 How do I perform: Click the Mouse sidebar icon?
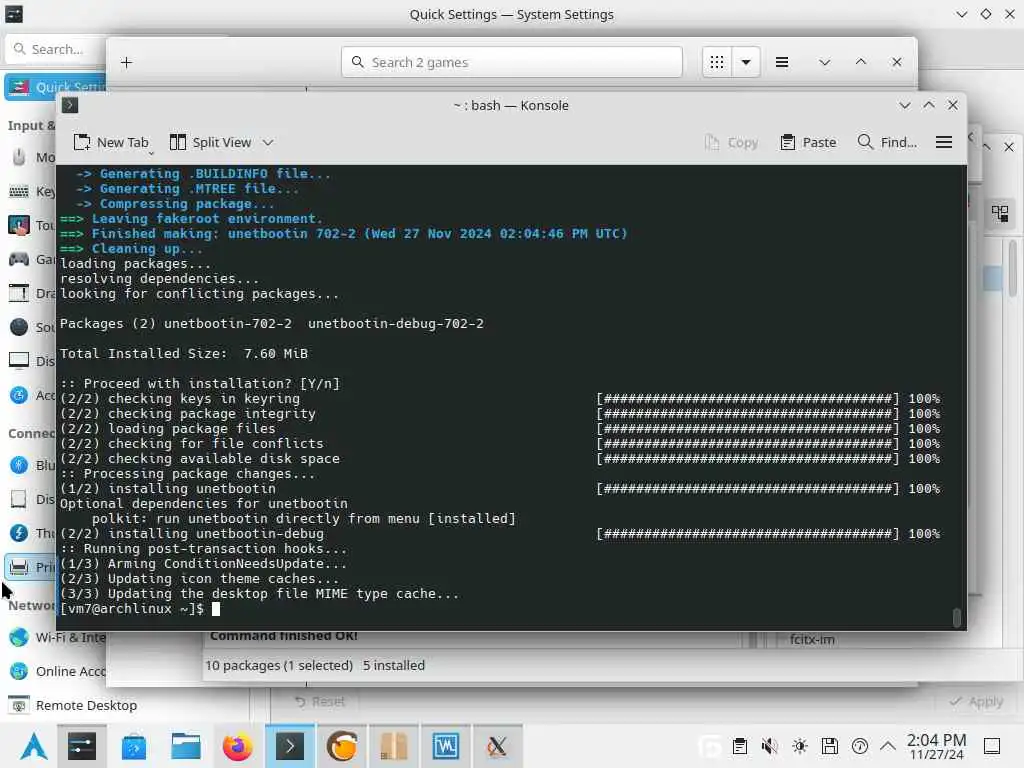point(19,157)
